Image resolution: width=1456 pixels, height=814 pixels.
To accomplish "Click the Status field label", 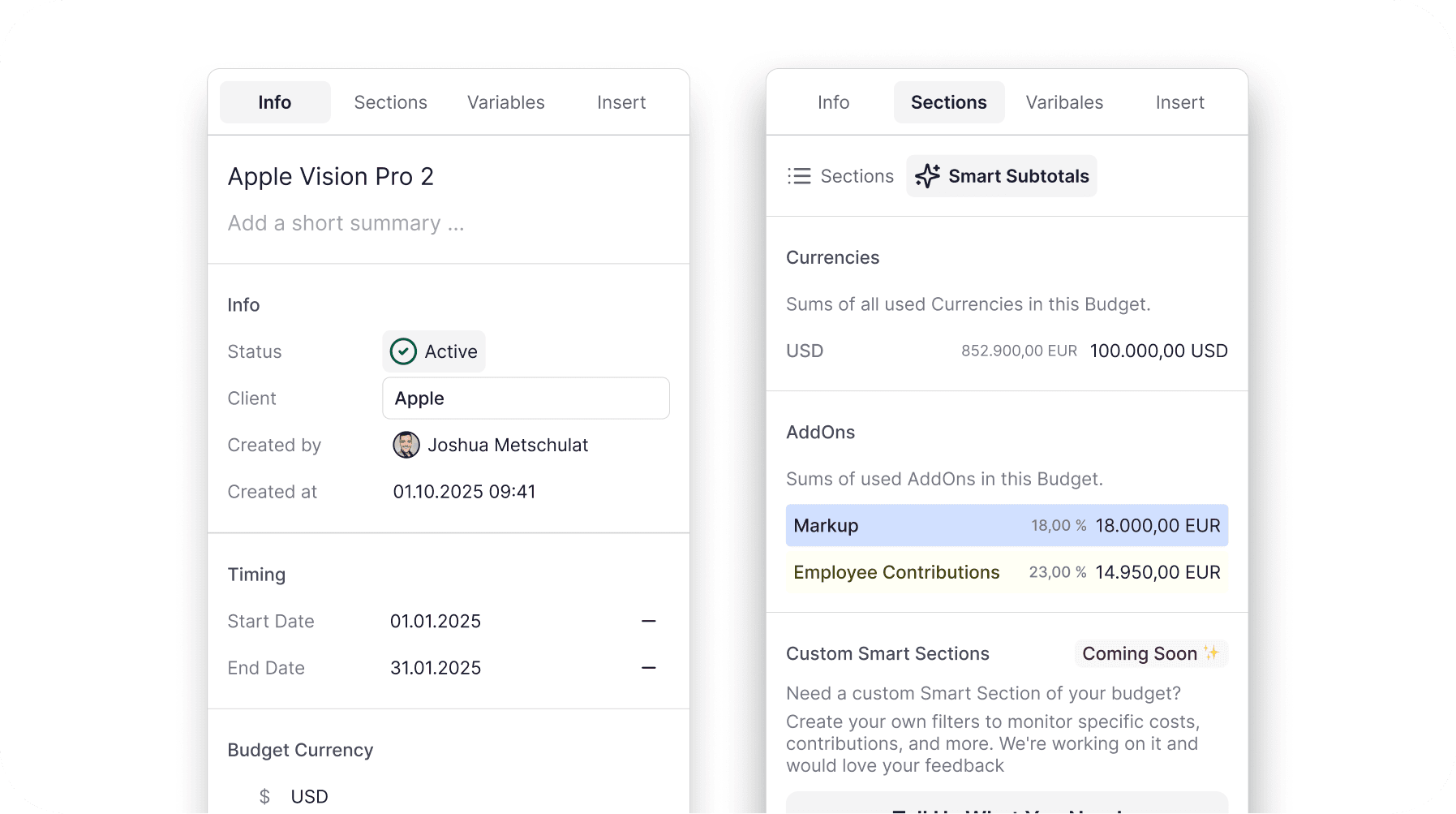I will (255, 351).
